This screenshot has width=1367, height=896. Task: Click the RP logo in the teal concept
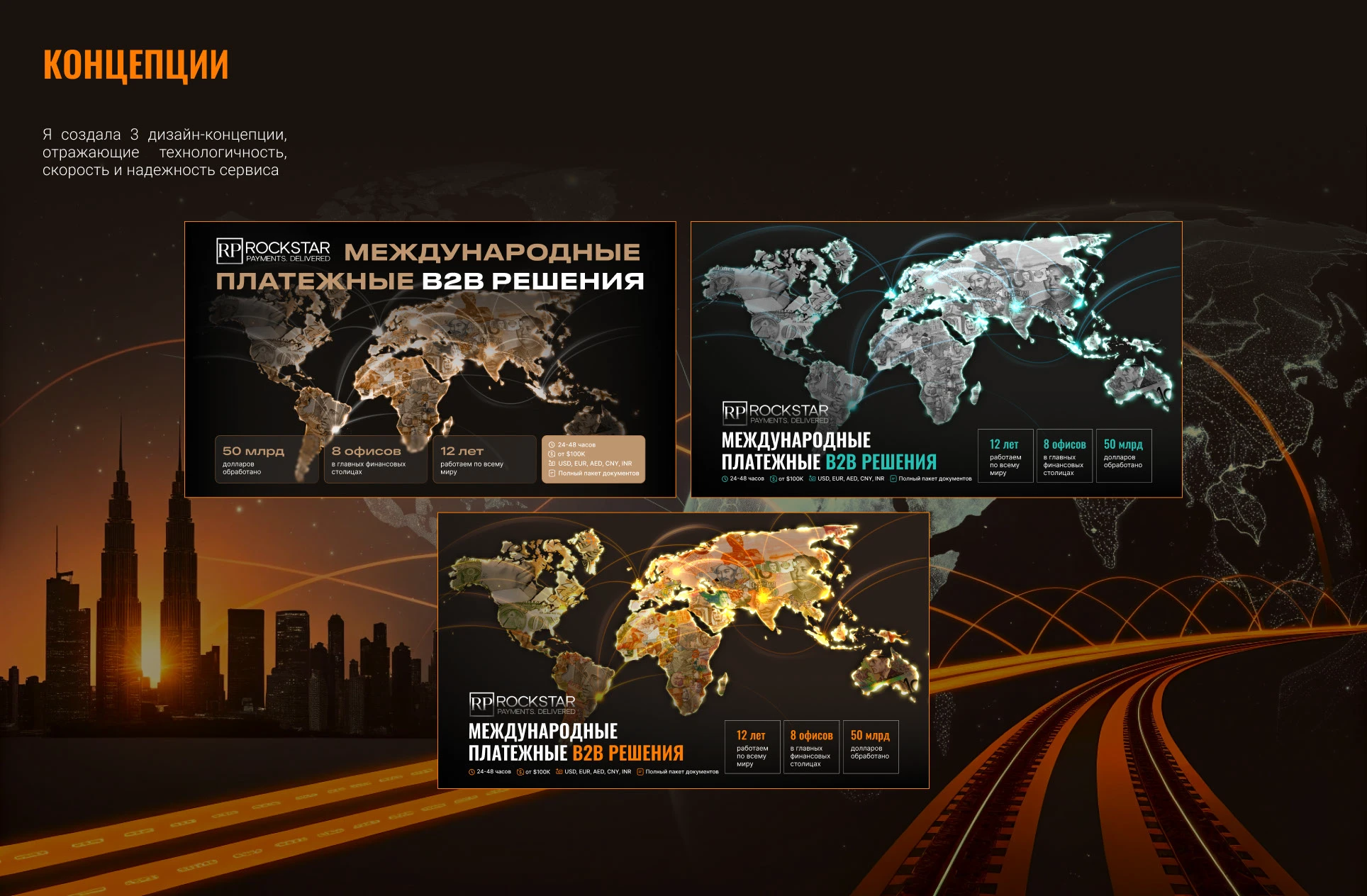735,412
